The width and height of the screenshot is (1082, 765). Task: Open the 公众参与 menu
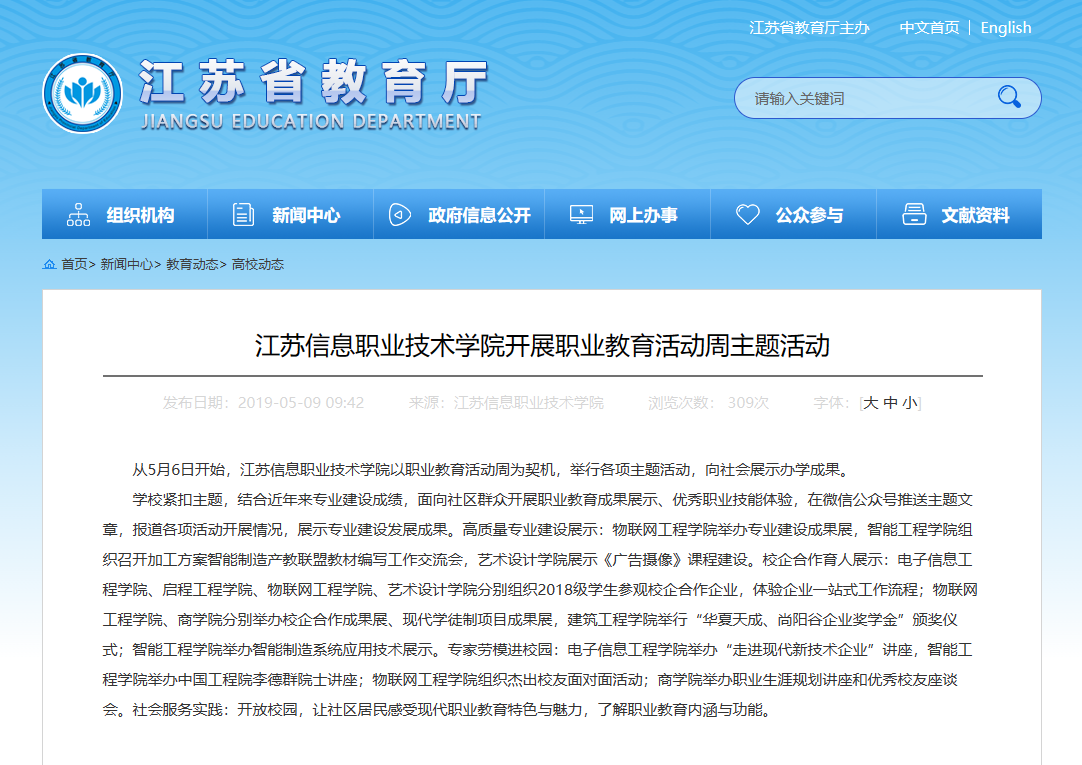tap(794, 215)
